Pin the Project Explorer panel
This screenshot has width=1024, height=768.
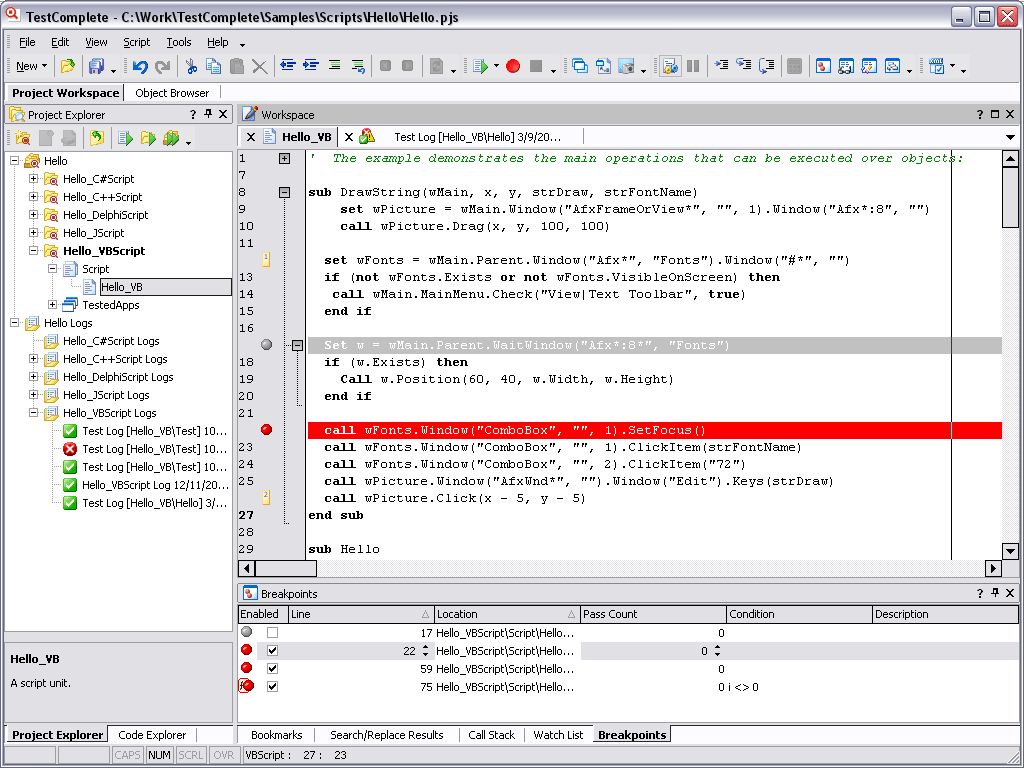[x=208, y=114]
